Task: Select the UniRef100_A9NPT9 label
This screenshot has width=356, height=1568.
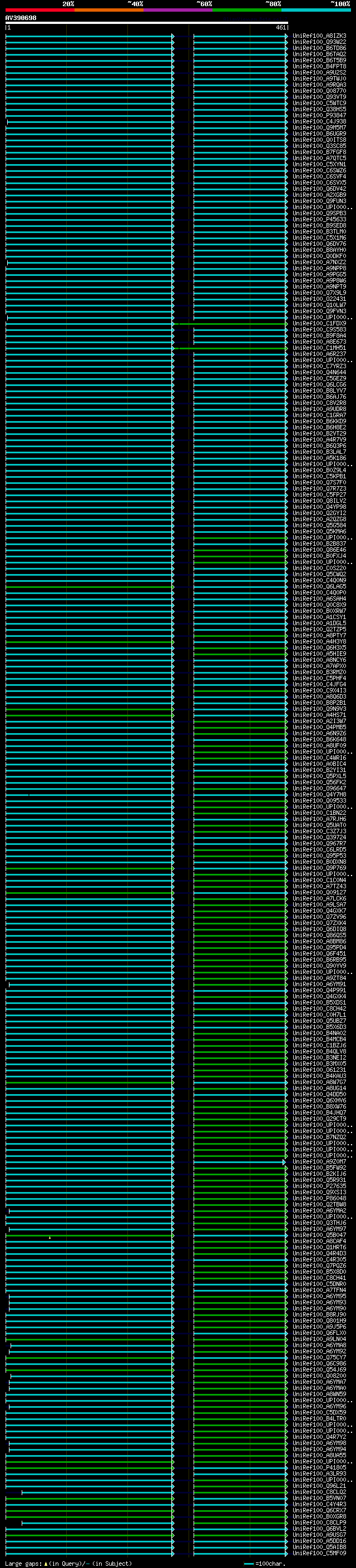Action: point(319,286)
